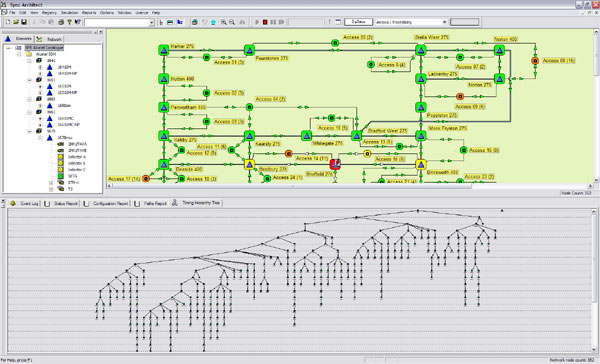Screen dimensions: 600x364
Task: Click the New file toolbar icon
Action: click(8, 22)
